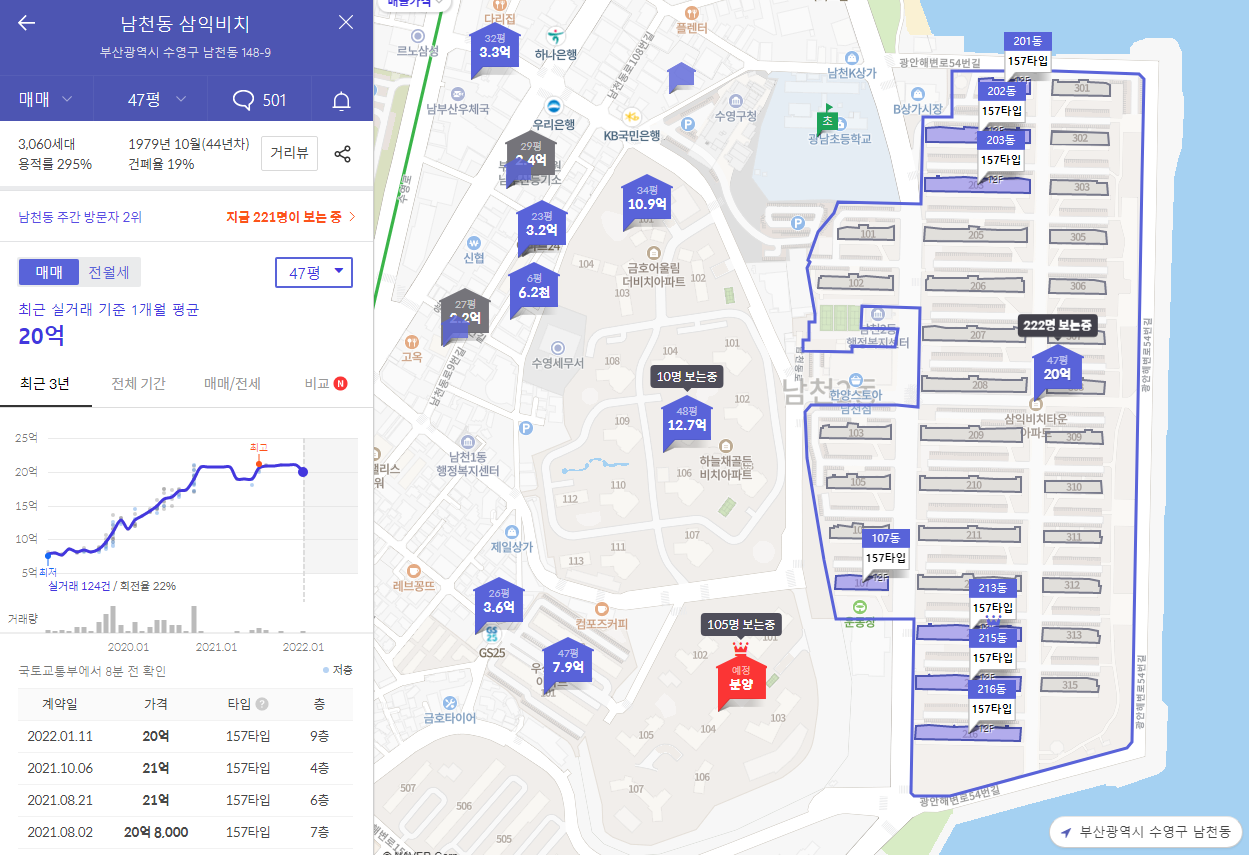Click the 부산광역시 수영구 남천동 location button
Image resolution: width=1249 pixels, height=855 pixels.
click(1146, 832)
